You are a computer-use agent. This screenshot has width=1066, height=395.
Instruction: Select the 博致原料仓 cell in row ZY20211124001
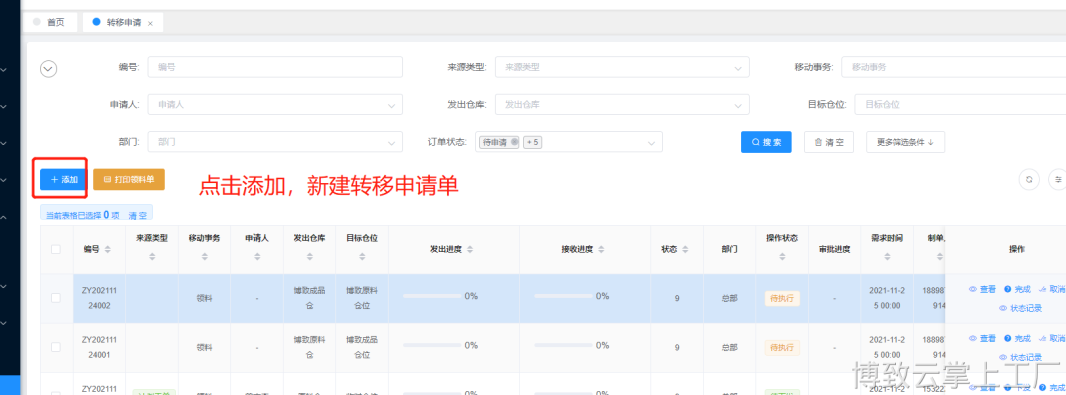[309, 347]
